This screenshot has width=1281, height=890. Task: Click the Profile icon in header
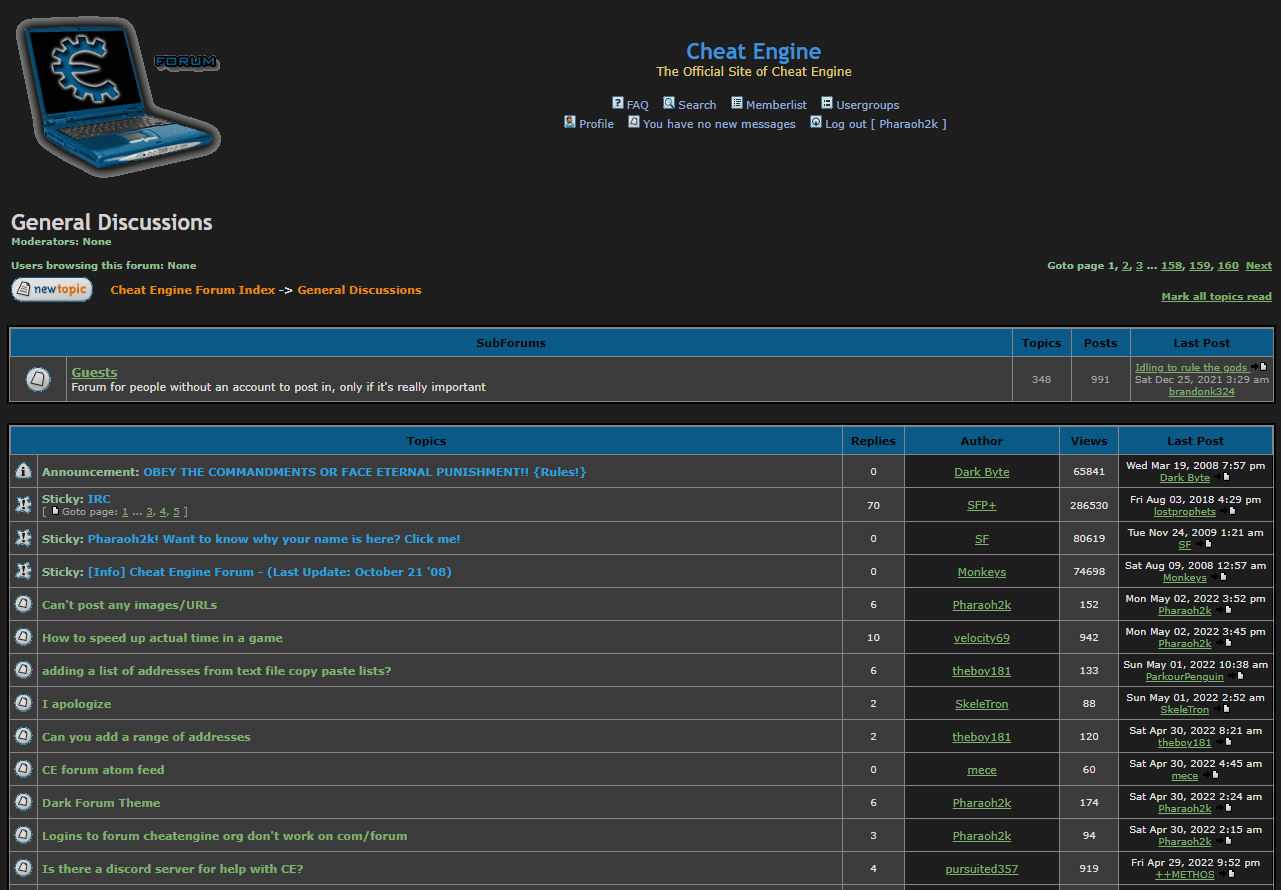pyautogui.click(x=570, y=122)
